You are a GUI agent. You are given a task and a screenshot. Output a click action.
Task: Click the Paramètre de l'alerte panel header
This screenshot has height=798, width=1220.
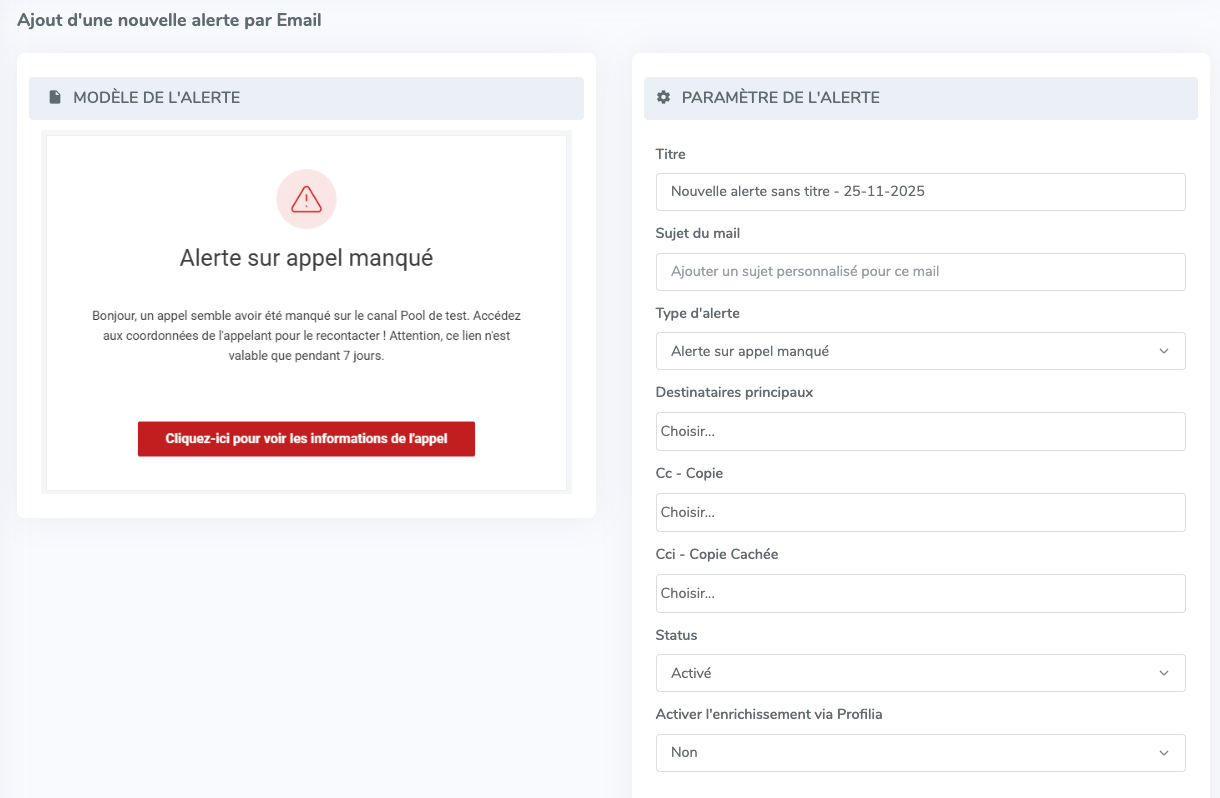(920, 98)
